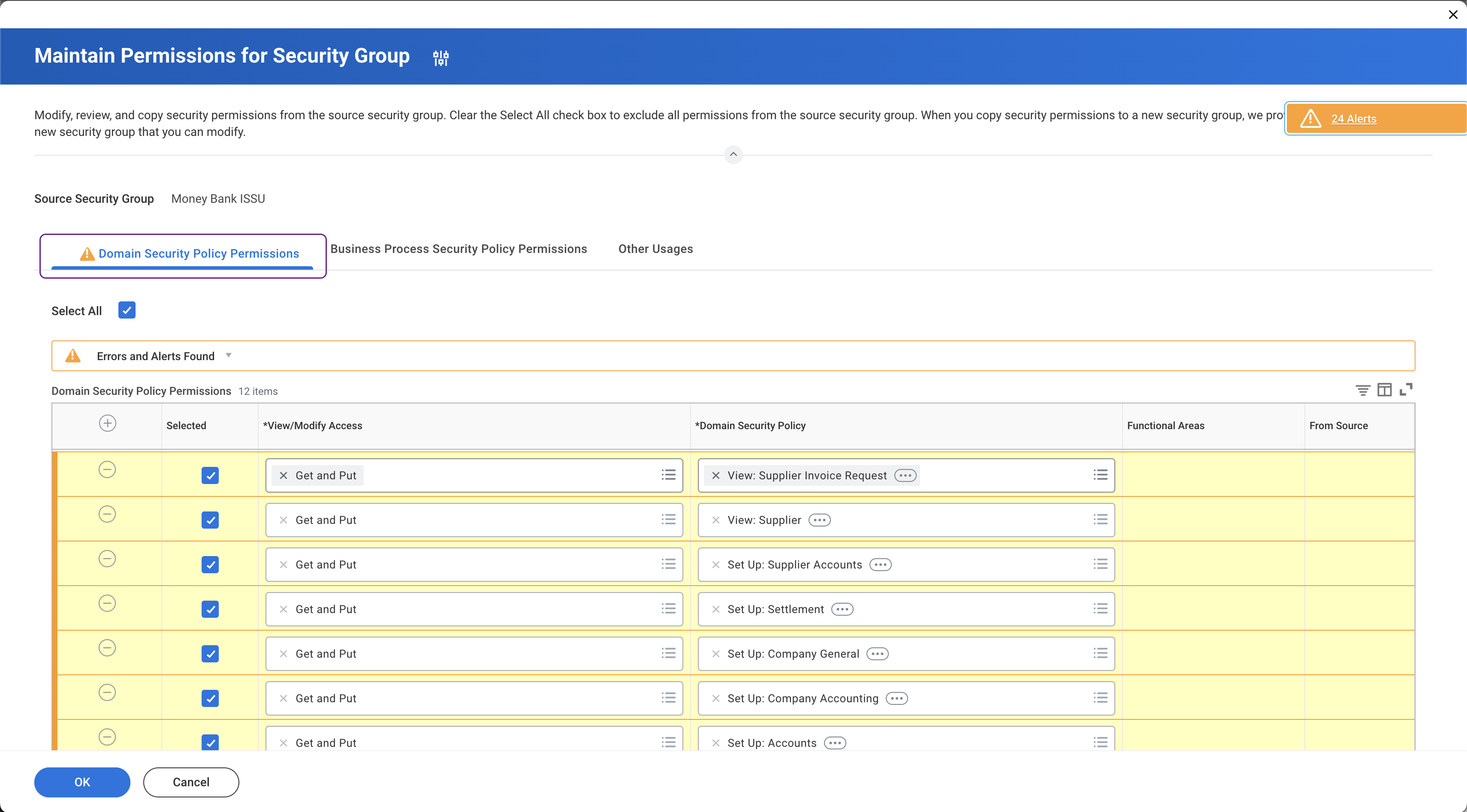The width and height of the screenshot is (1467, 812).
Task: Open related actions for Set Up: Company Accounting
Action: pyautogui.click(x=897, y=698)
